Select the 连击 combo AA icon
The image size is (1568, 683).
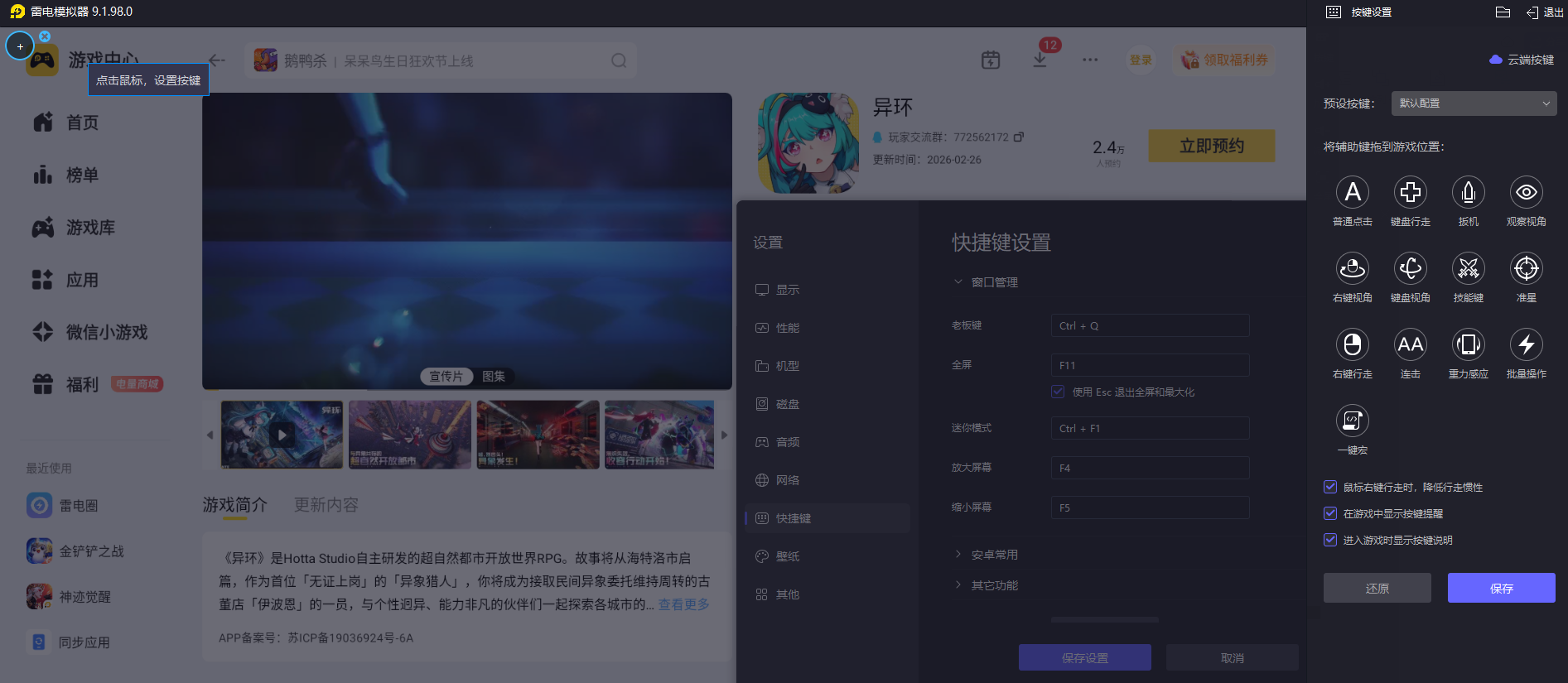pyautogui.click(x=1411, y=344)
